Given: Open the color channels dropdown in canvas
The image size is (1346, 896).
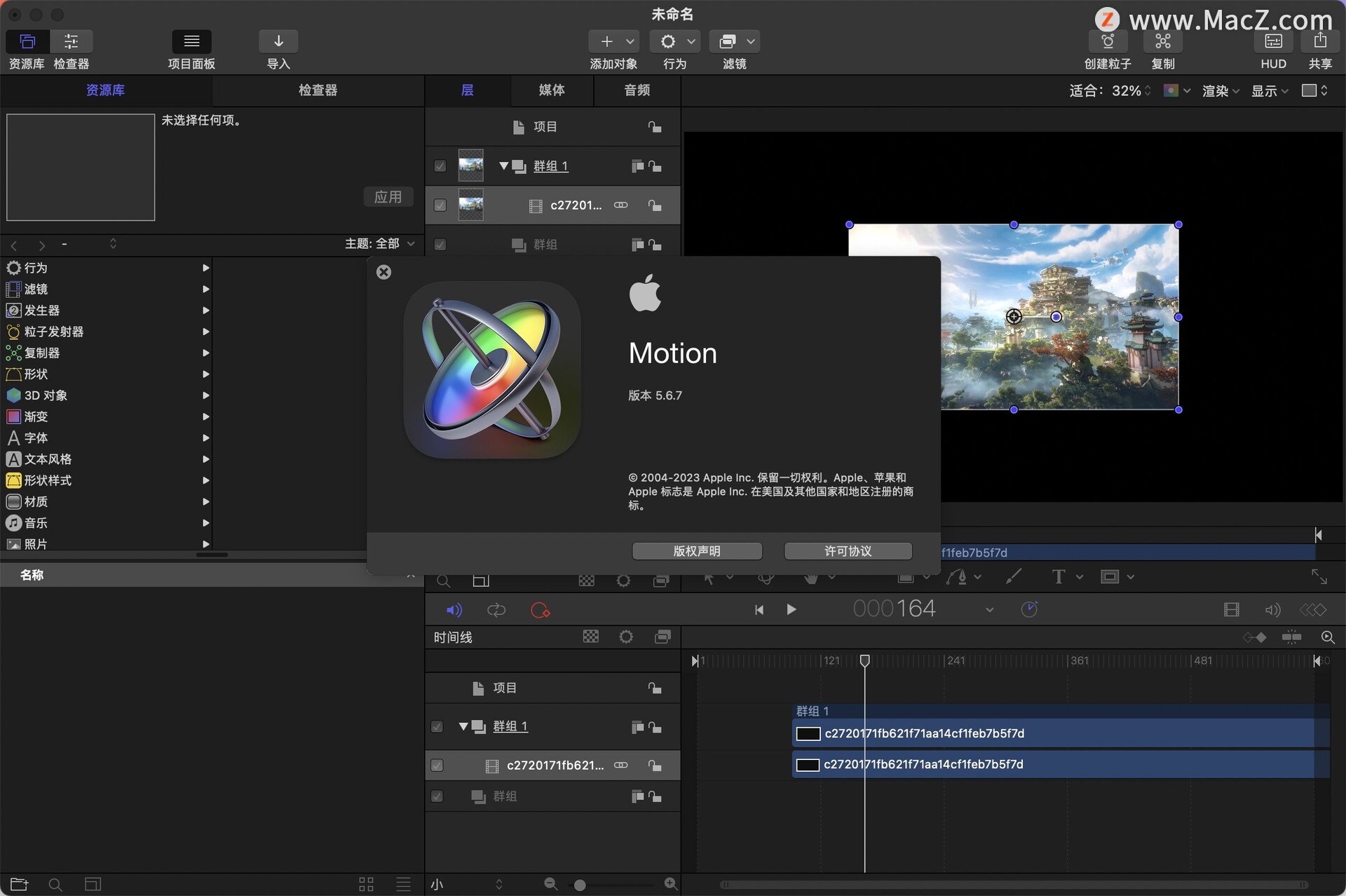Looking at the screenshot, I should [x=1176, y=90].
